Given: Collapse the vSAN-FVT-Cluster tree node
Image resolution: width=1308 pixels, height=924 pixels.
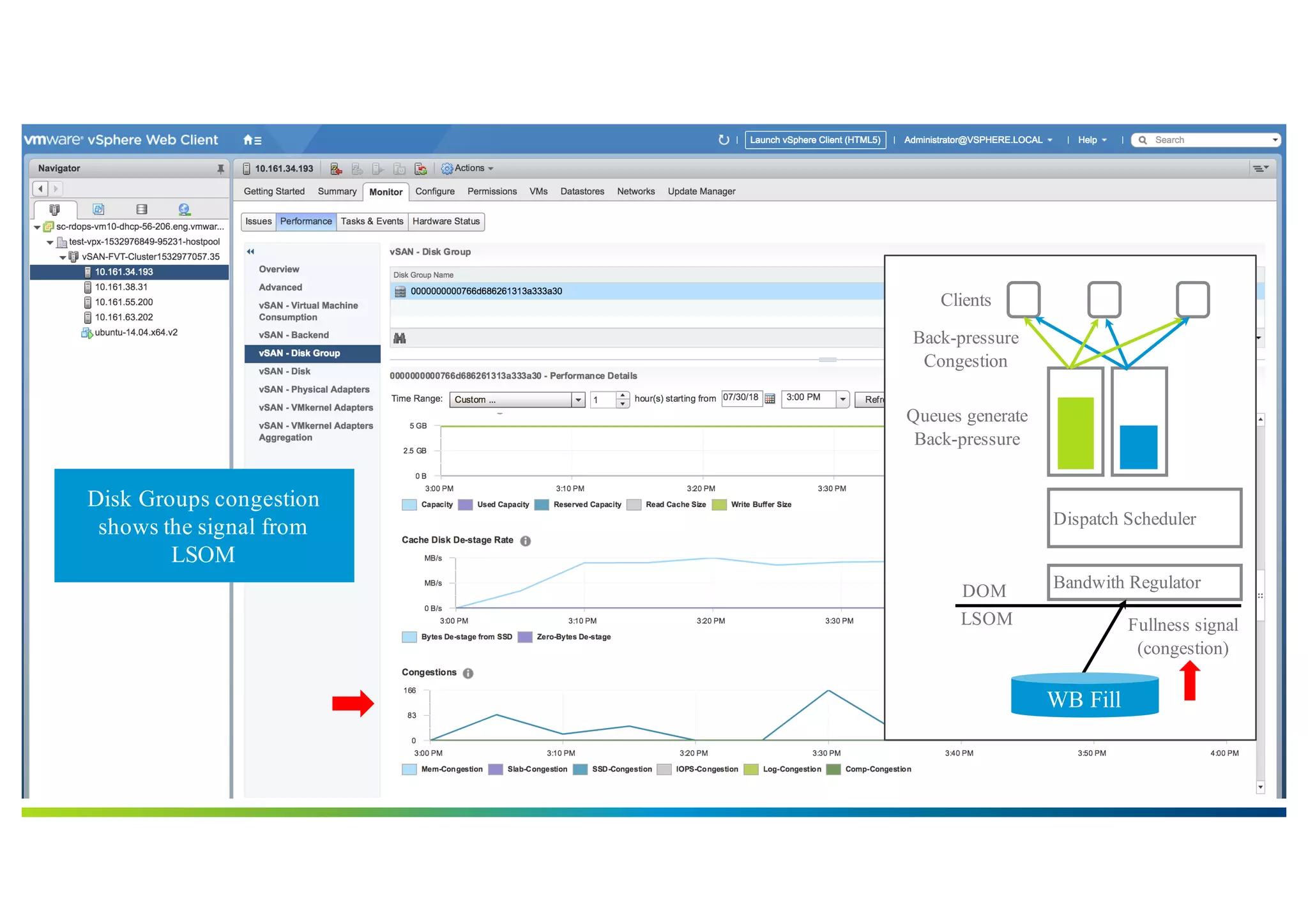Looking at the screenshot, I should [63, 257].
